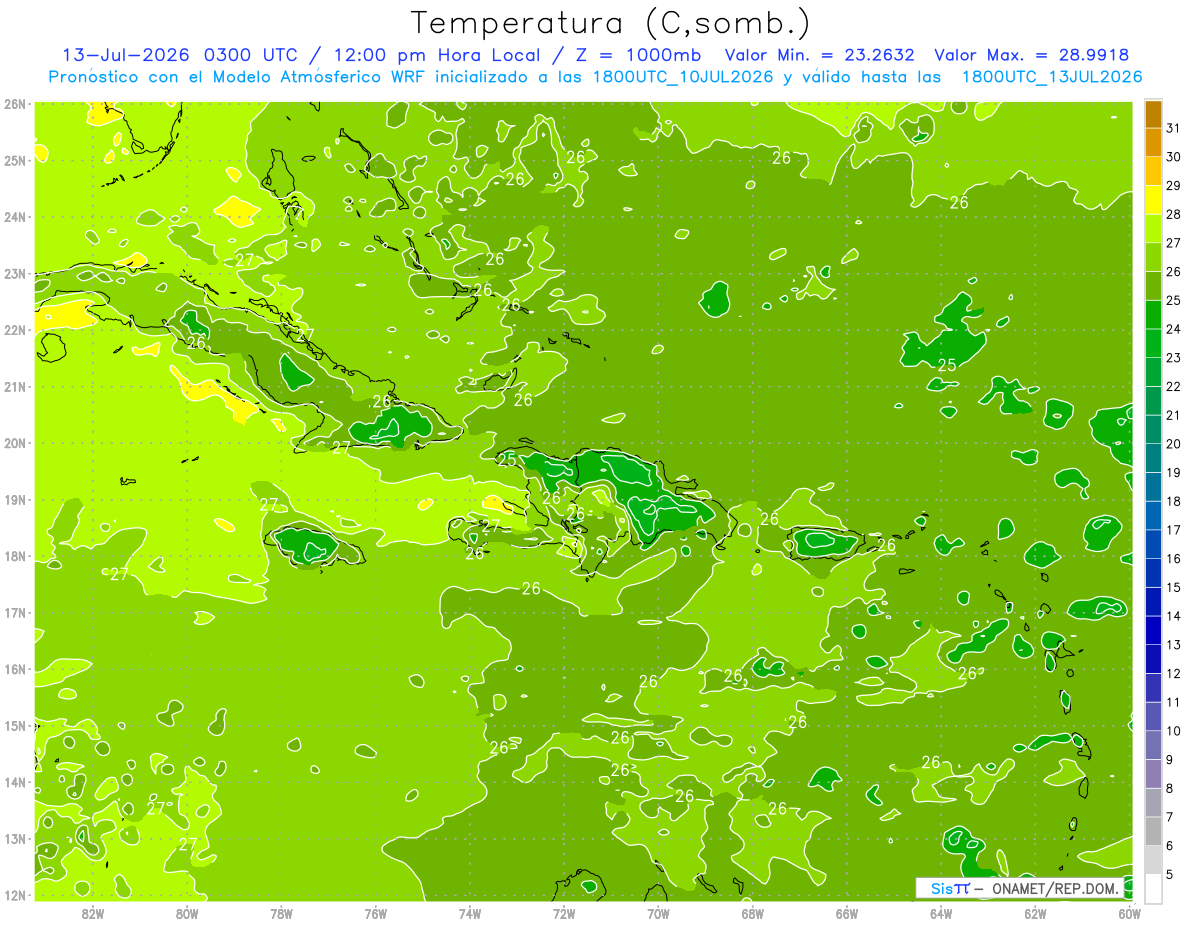Select the "Valor Max. = 28.9918" value
Image resolution: width=1200 pixels, height=927 pixels.
click(x=1031, y=55)
